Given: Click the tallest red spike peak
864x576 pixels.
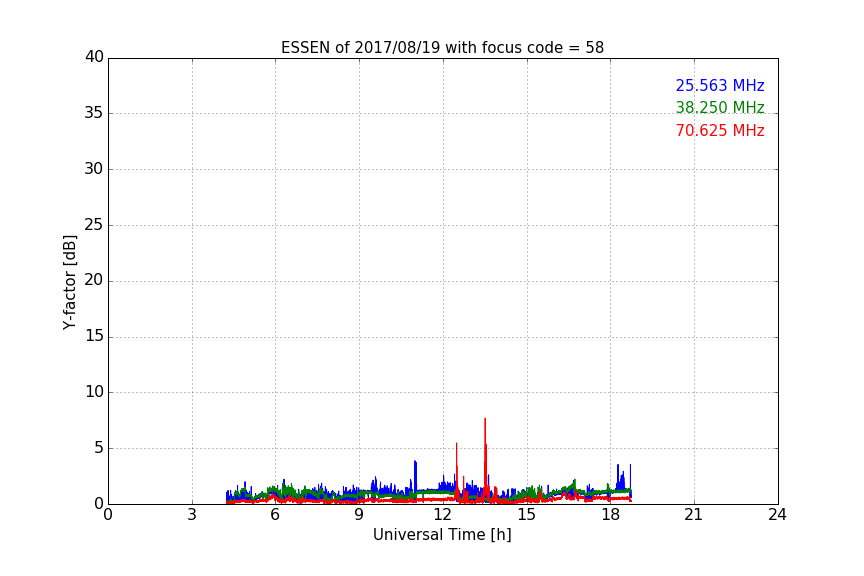Looking at the screenshot, I should [485, 419].
